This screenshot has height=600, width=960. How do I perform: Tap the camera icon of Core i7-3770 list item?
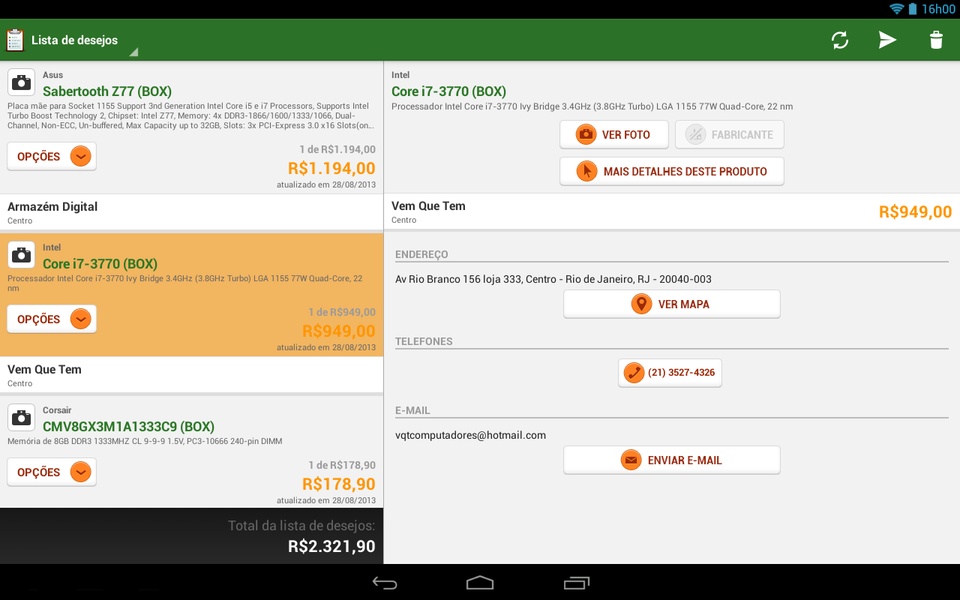coord(21,255)
